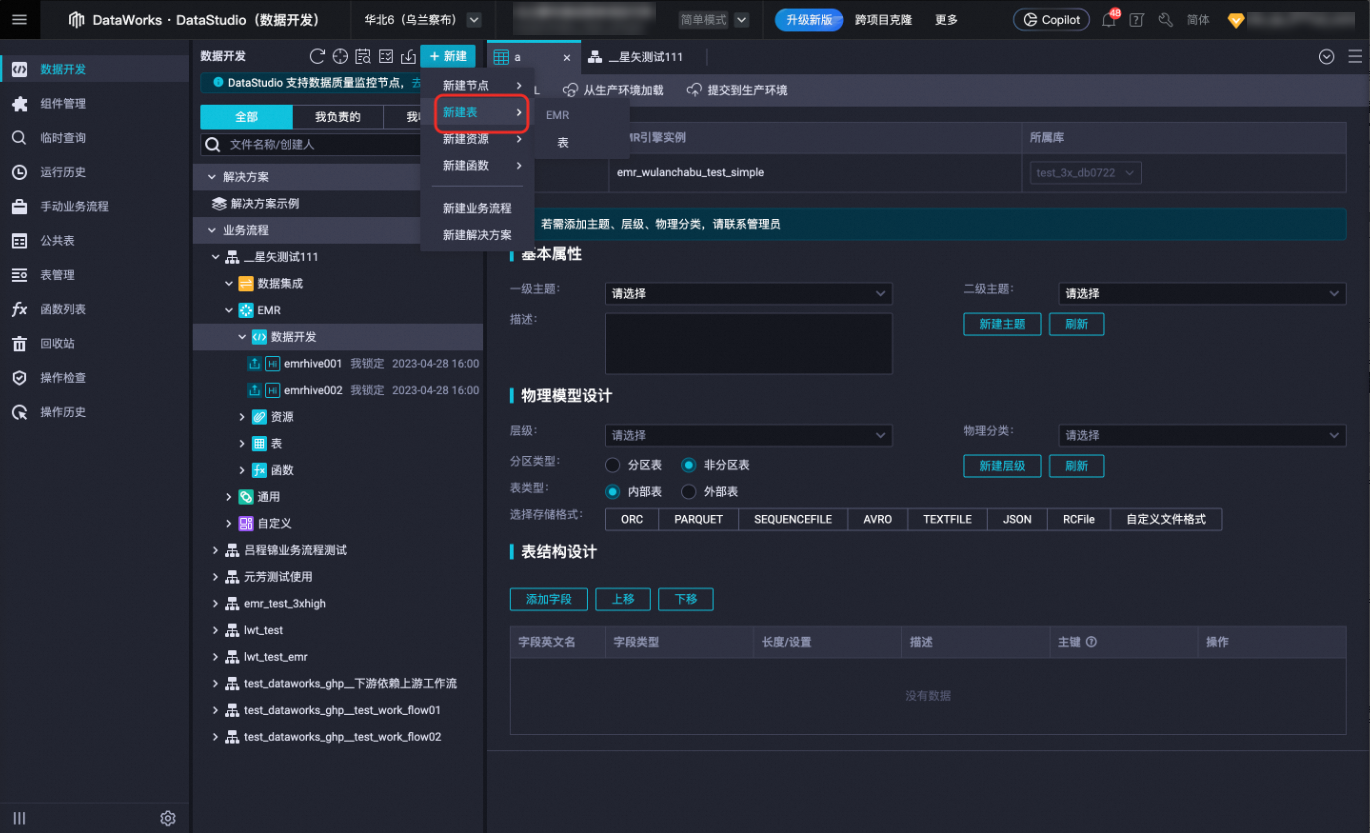The height and width of the screenshot is (833, 1370).
Task: Click the refresh icon in 数据开发 header
Action: tap(318, 56)
